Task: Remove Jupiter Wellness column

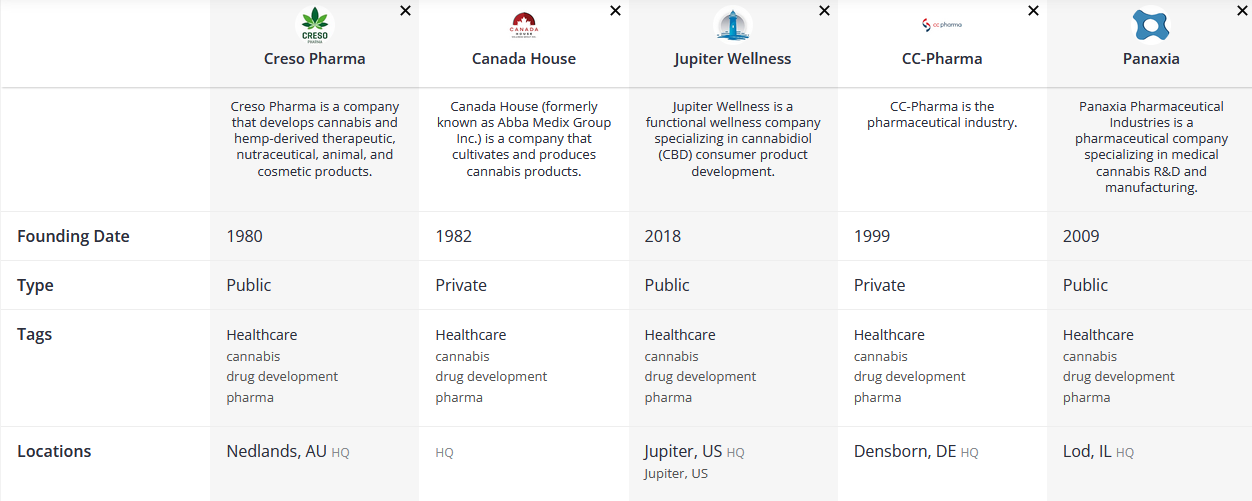Action: click(x=824, y=11)
